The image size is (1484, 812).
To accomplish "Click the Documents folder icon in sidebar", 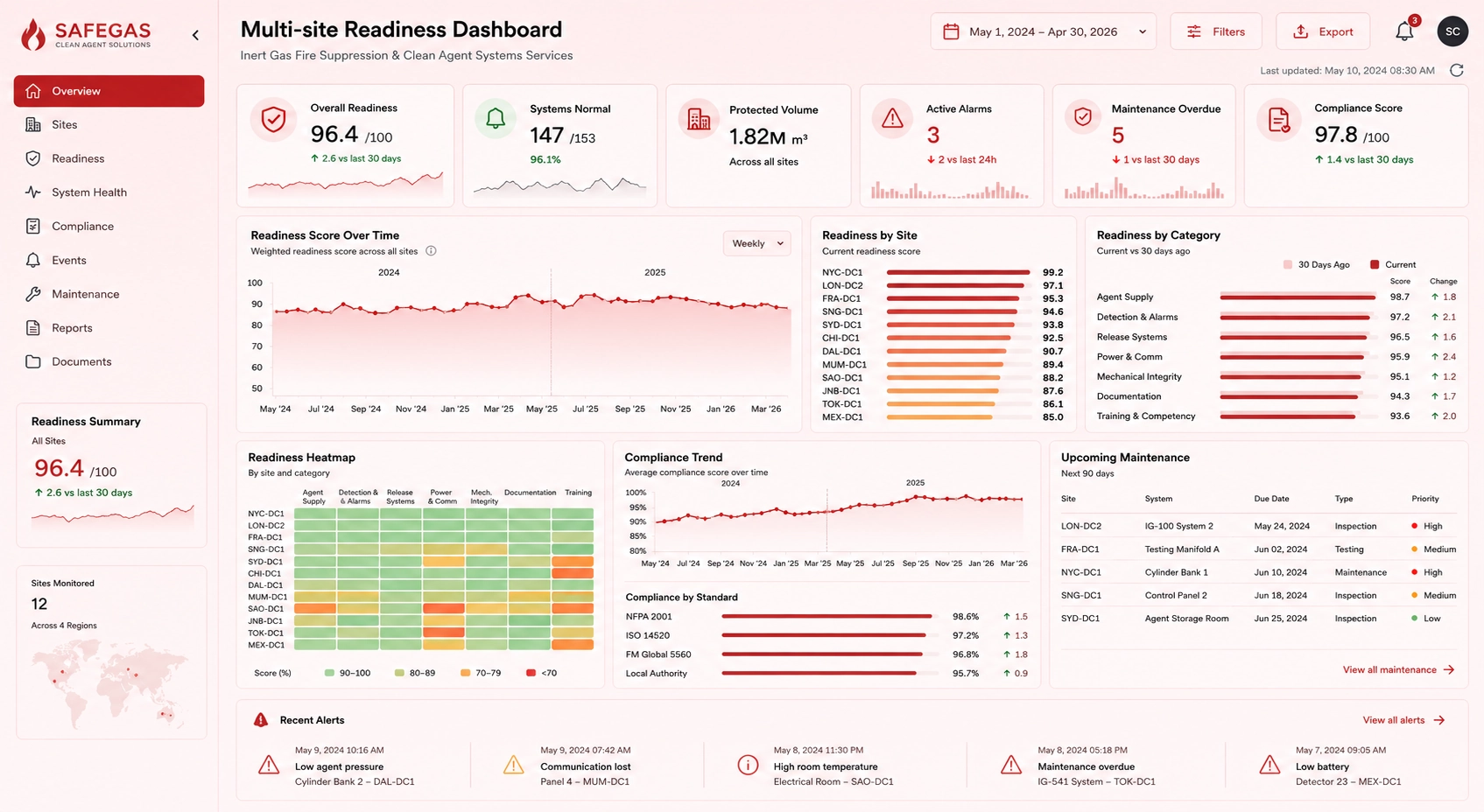I will click(x=33, y=362).
